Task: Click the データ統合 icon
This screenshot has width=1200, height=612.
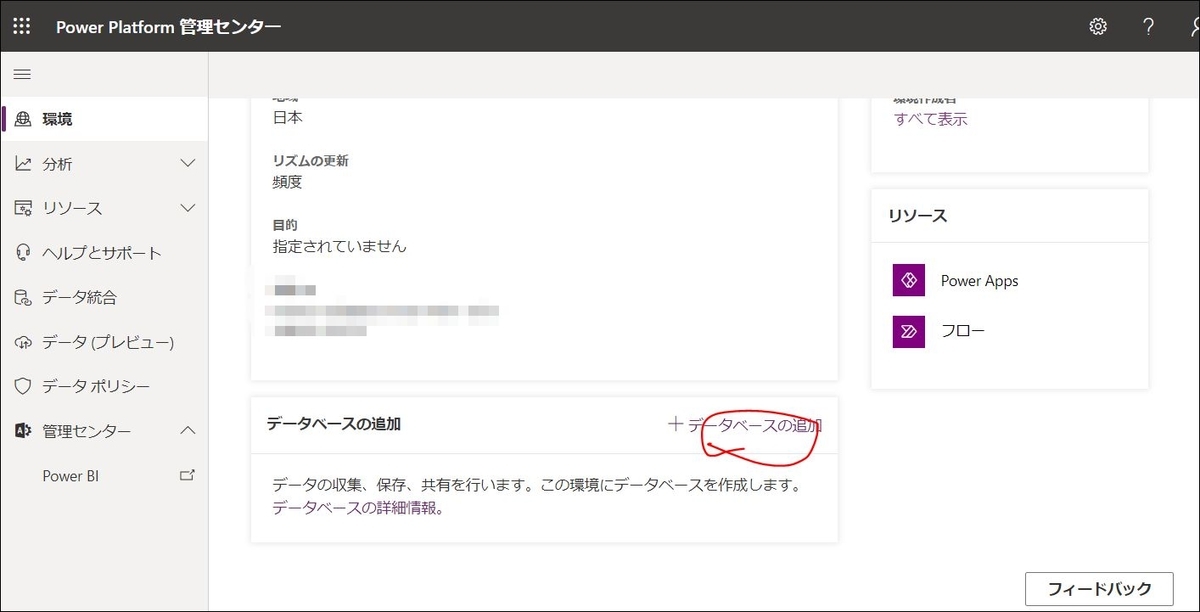Action: click(23, 297)
